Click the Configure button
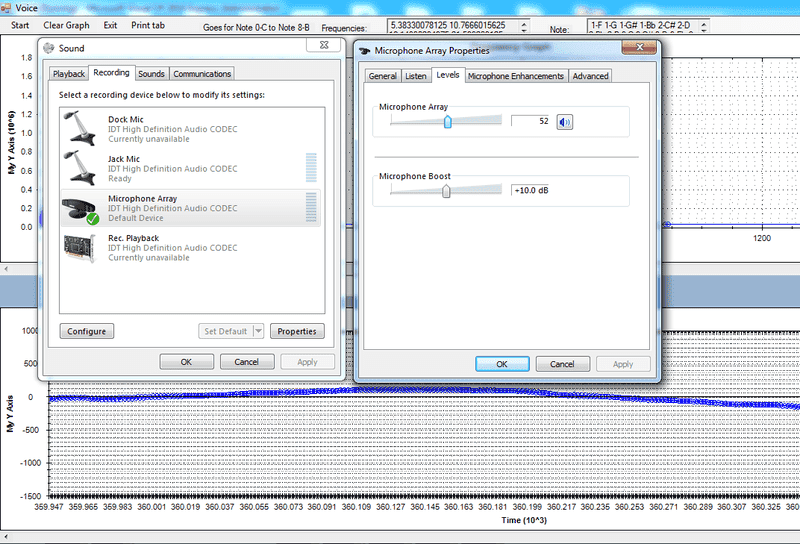 86,331
